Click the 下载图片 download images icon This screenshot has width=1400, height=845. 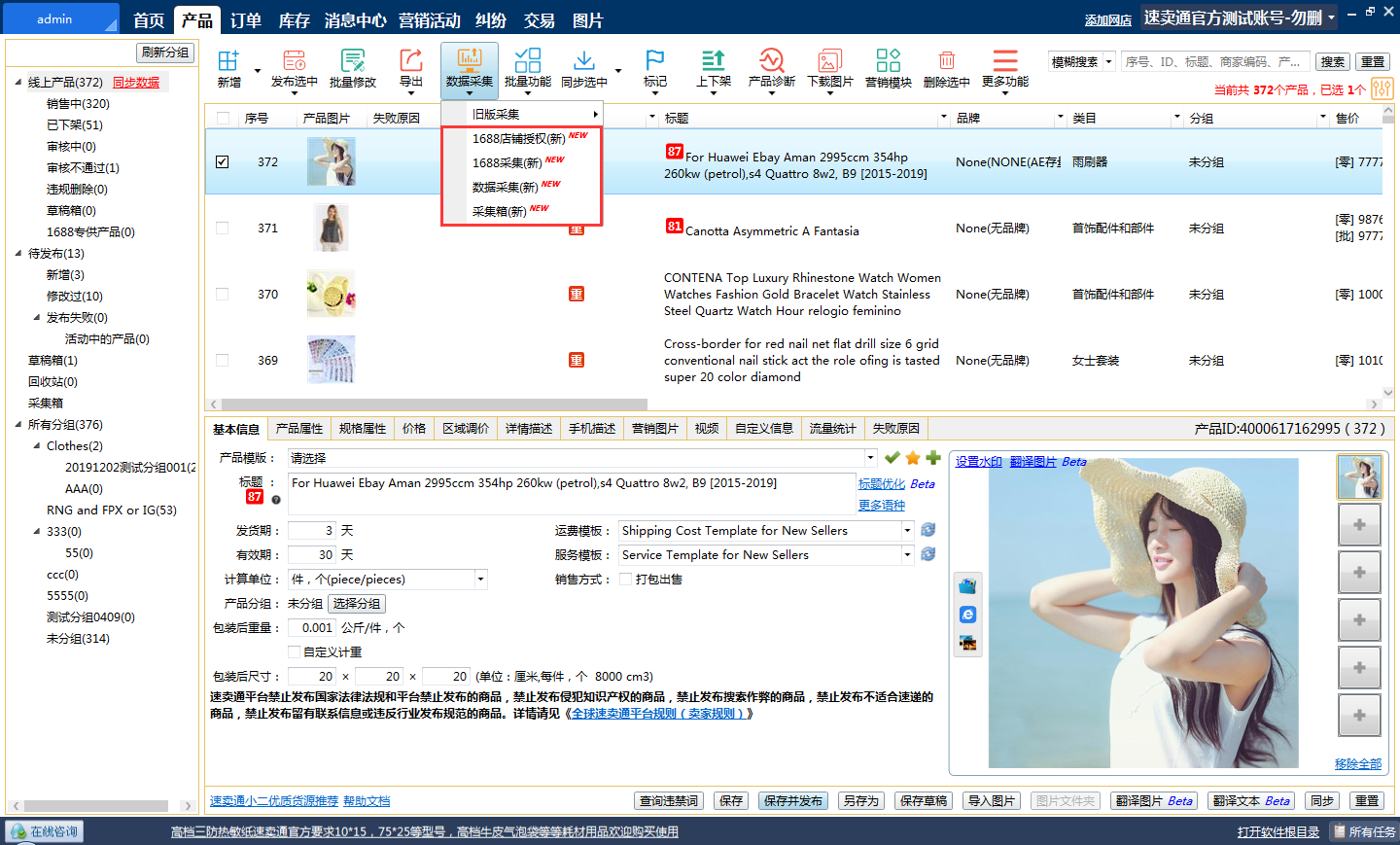(x=830, y=60)
